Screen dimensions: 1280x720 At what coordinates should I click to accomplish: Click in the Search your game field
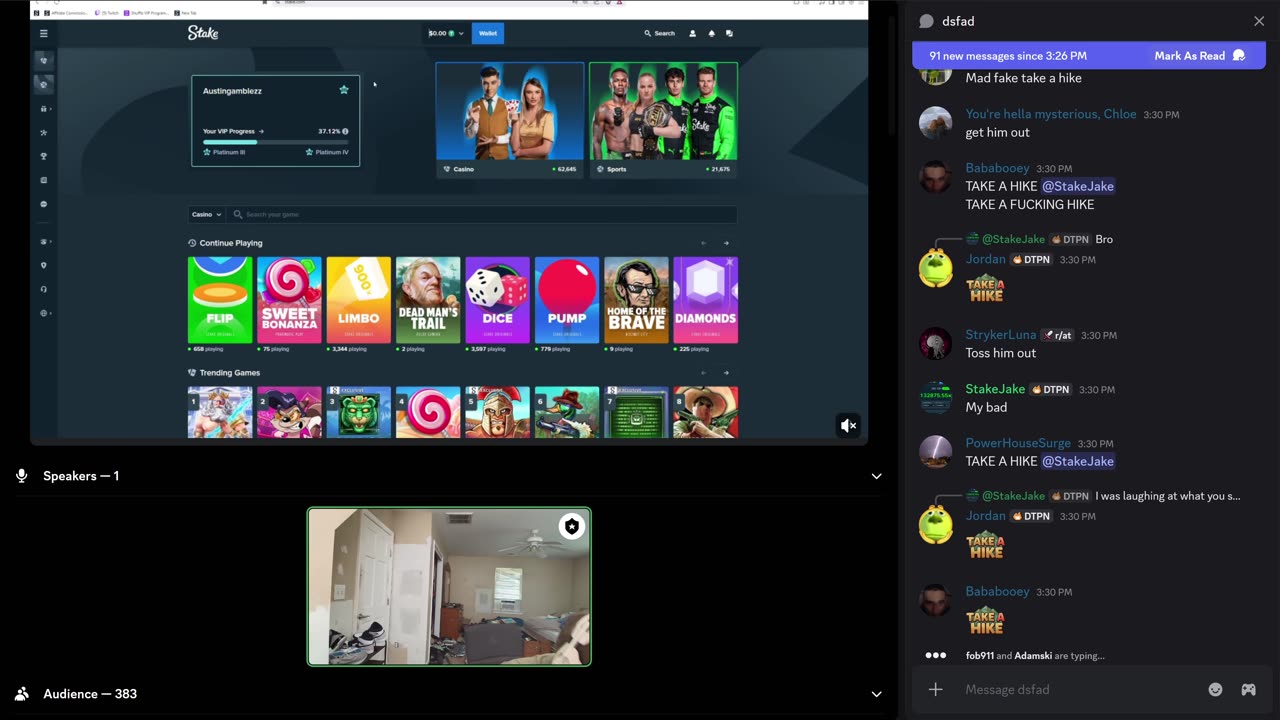click(x=482, y=214)
